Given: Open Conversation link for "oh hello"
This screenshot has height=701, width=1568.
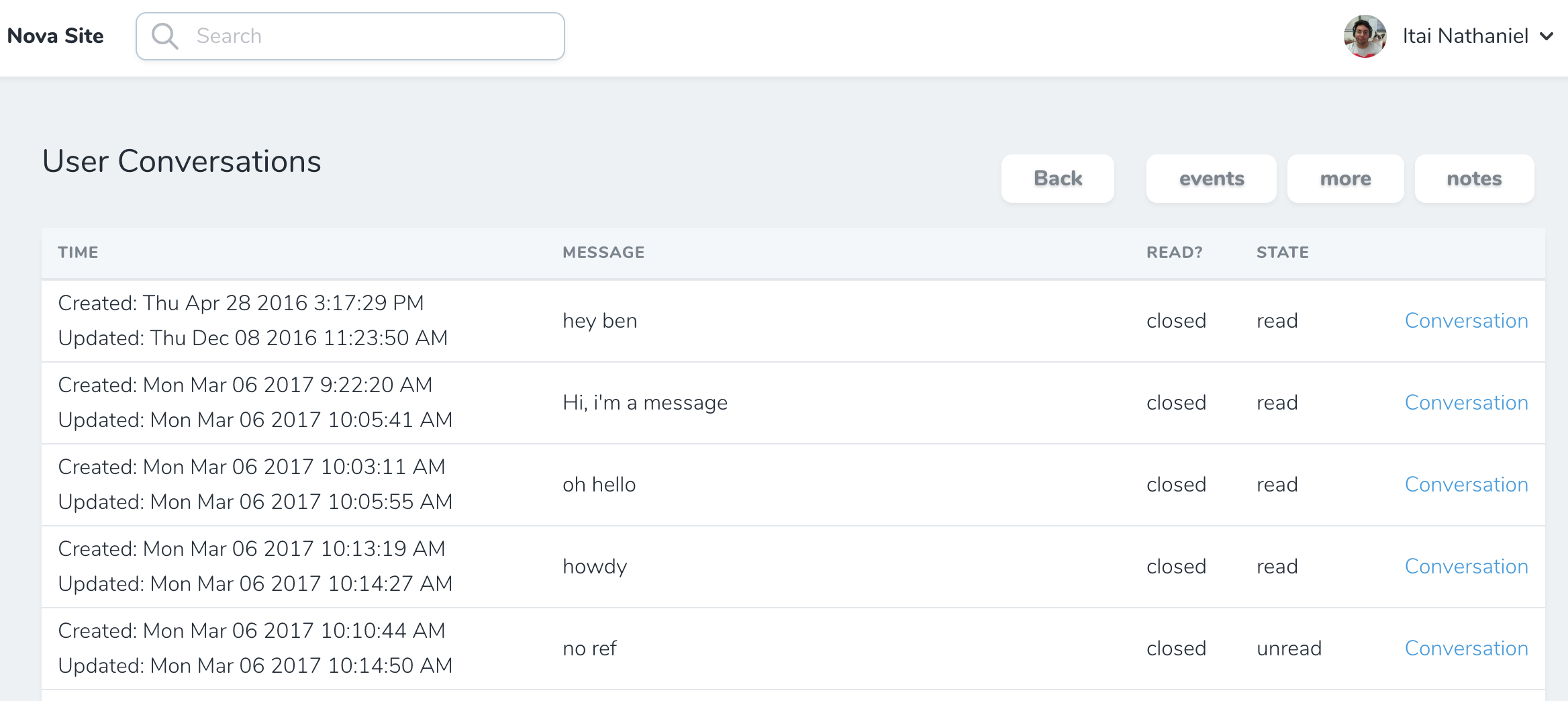Looking at the screenshot, I should (x=1466, y=485).
